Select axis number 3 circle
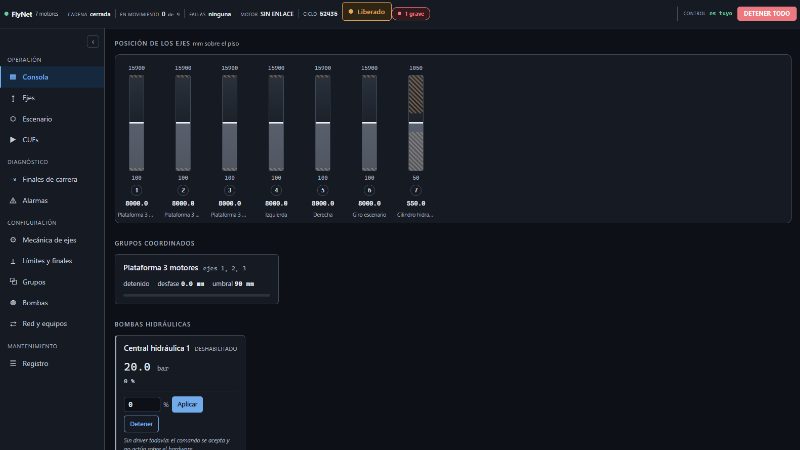 coord(230,190)
